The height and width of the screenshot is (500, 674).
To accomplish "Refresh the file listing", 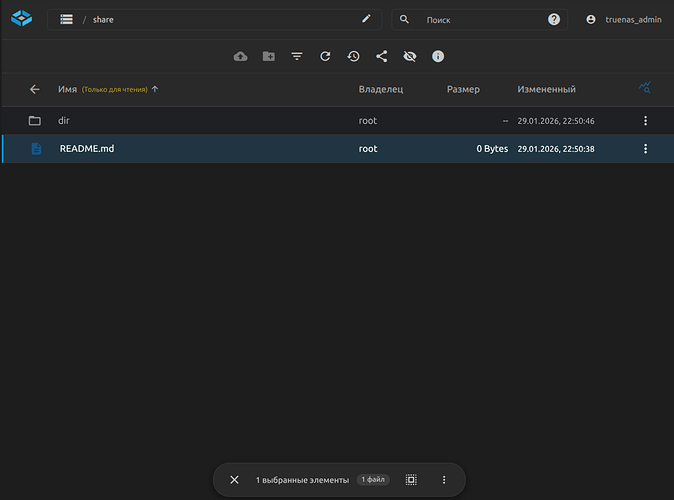I will [x=325, y=57].
